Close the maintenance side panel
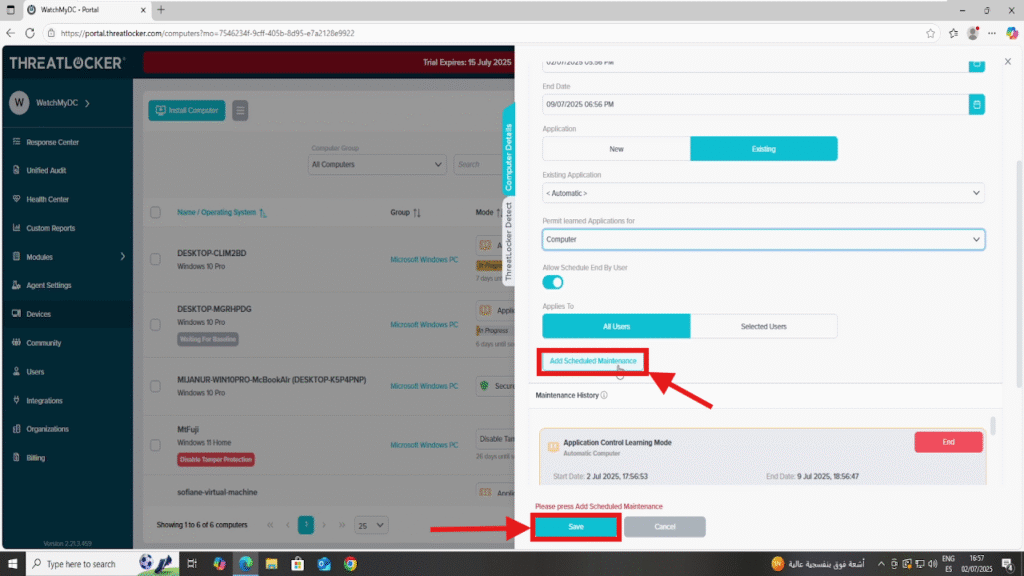The height and width of the screenshot is (576, 1024). (x=1008, y=61)
